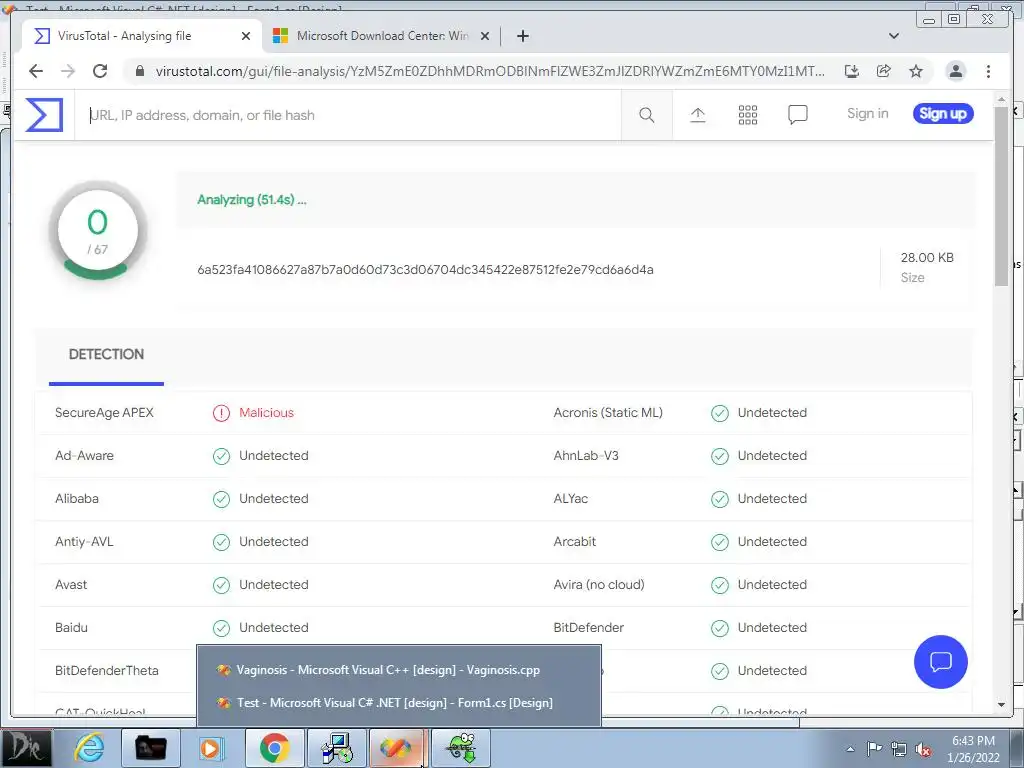This screenshot has height=768, width=1024.
Task: Click the file SHA-256 hash text
Action: click(x=425, y=270)
